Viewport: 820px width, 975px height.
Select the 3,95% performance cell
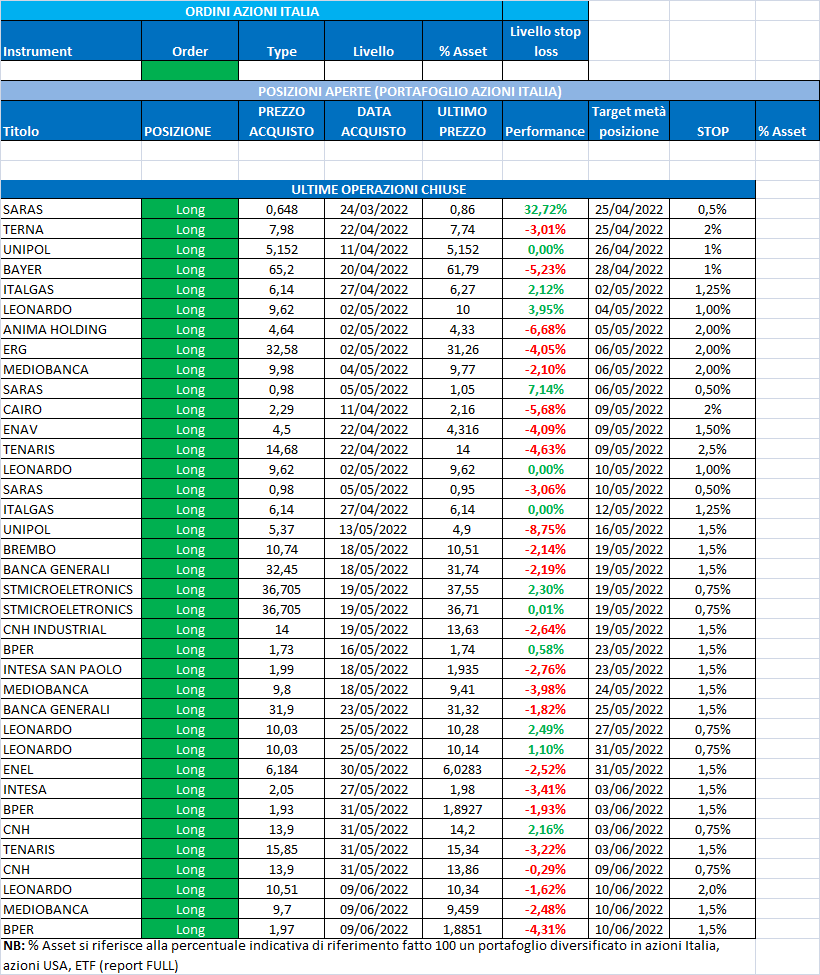point(545,310)
